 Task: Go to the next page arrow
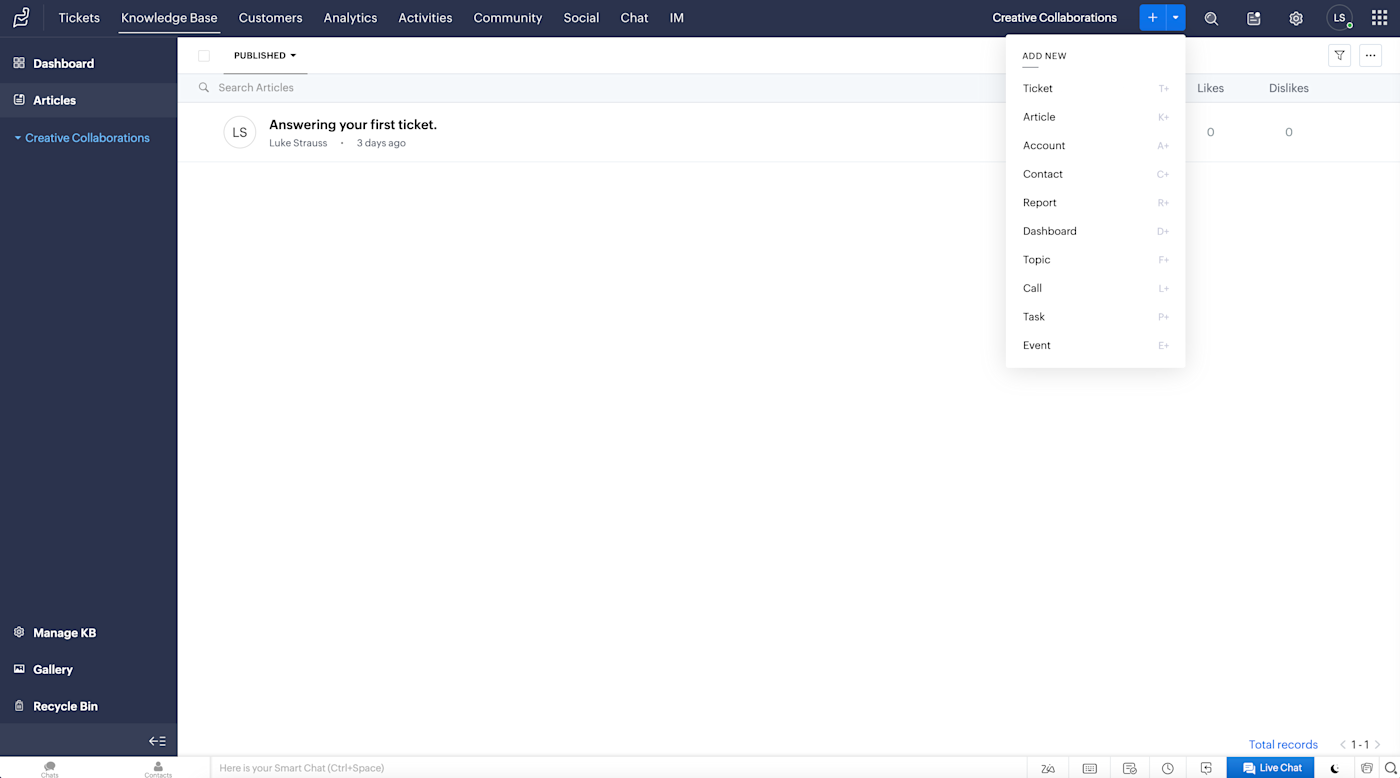[1377, 745]
